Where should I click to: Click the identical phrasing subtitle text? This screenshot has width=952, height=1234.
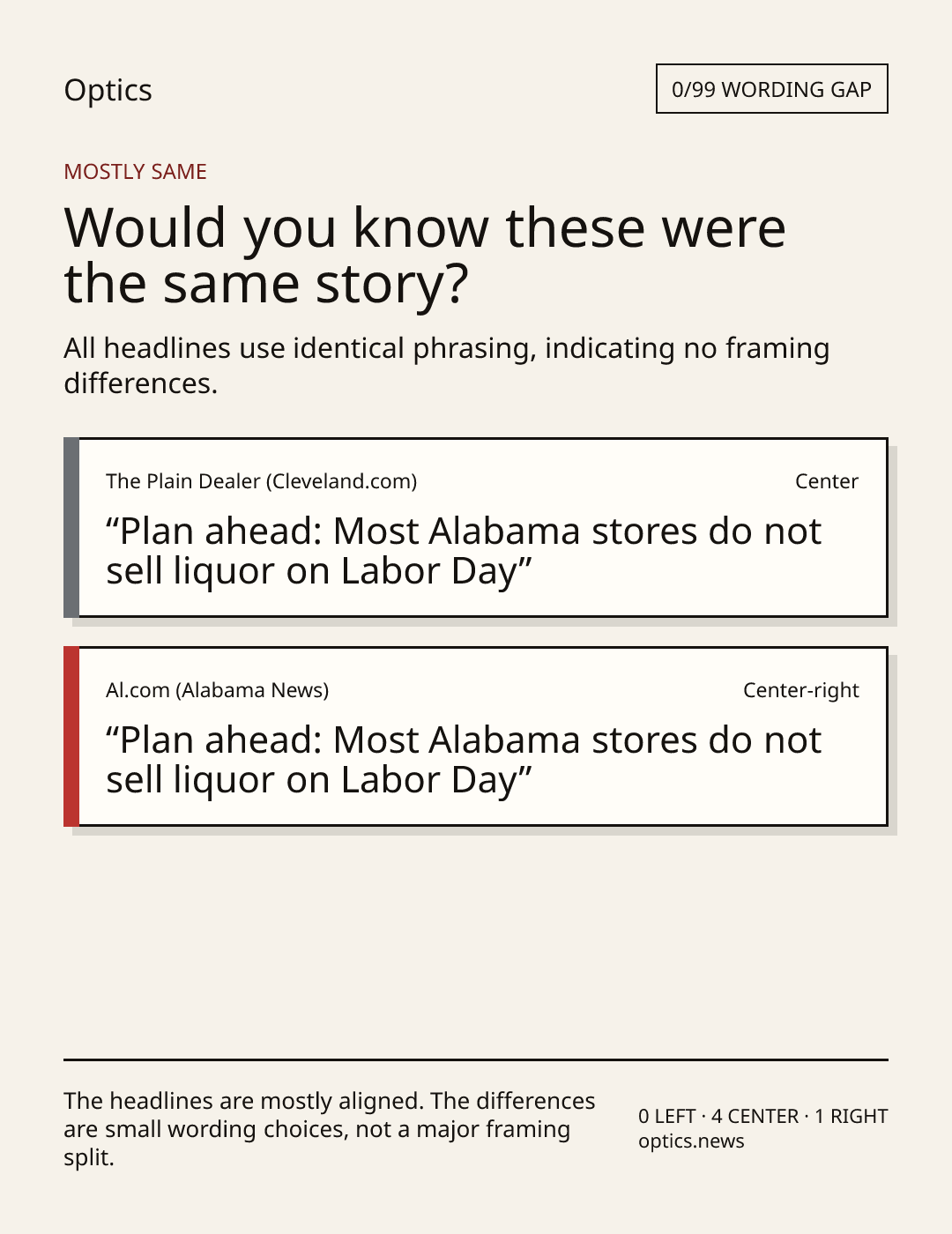[x=446, y=365]
